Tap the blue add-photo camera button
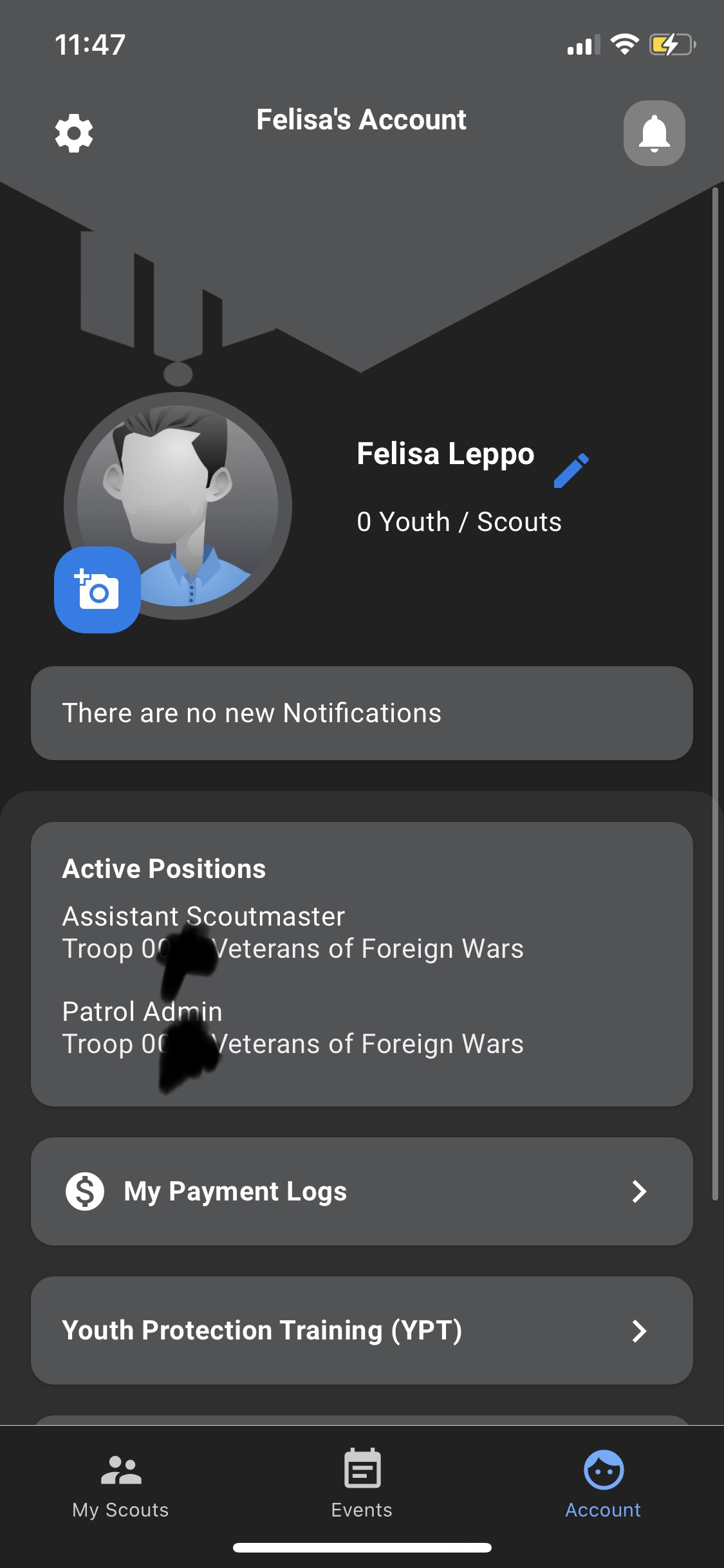The image size is (724, 1568). point(97,590)
